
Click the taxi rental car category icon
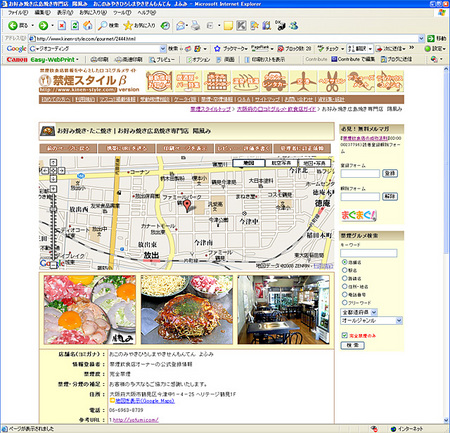[275, 81]
